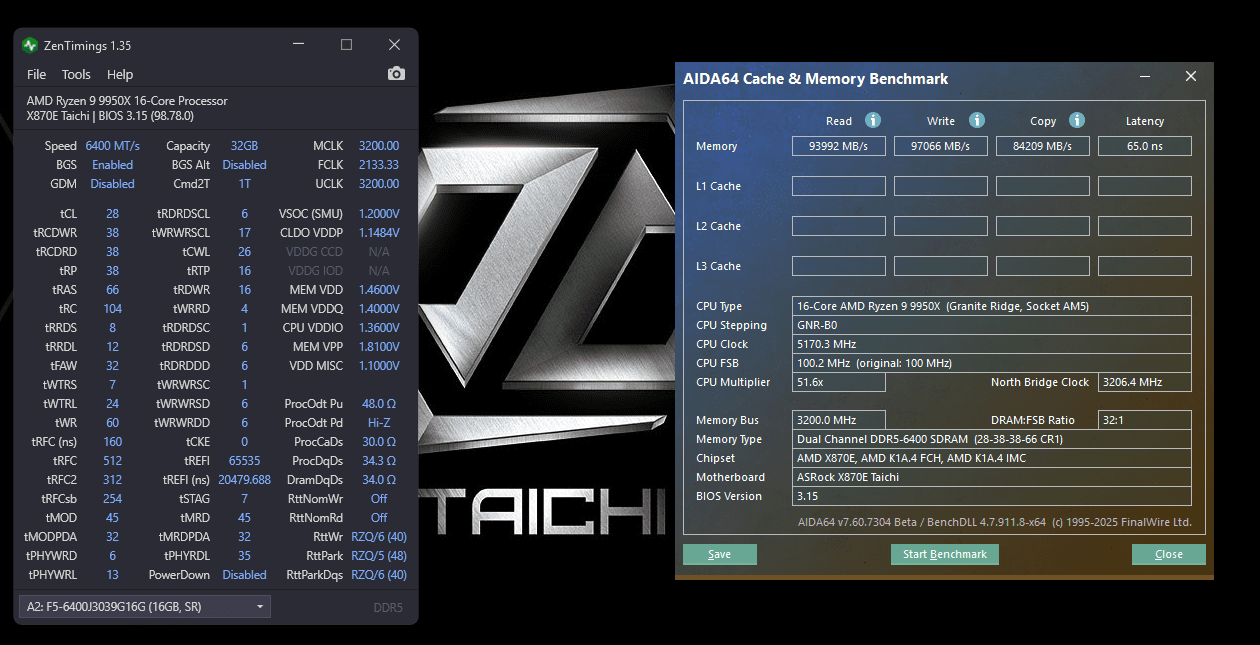The height and width of the screenshot is (645, 1260).
Task: Click the RttPark RZQ/5 (48) value
Action: click(x=378, y=556)
